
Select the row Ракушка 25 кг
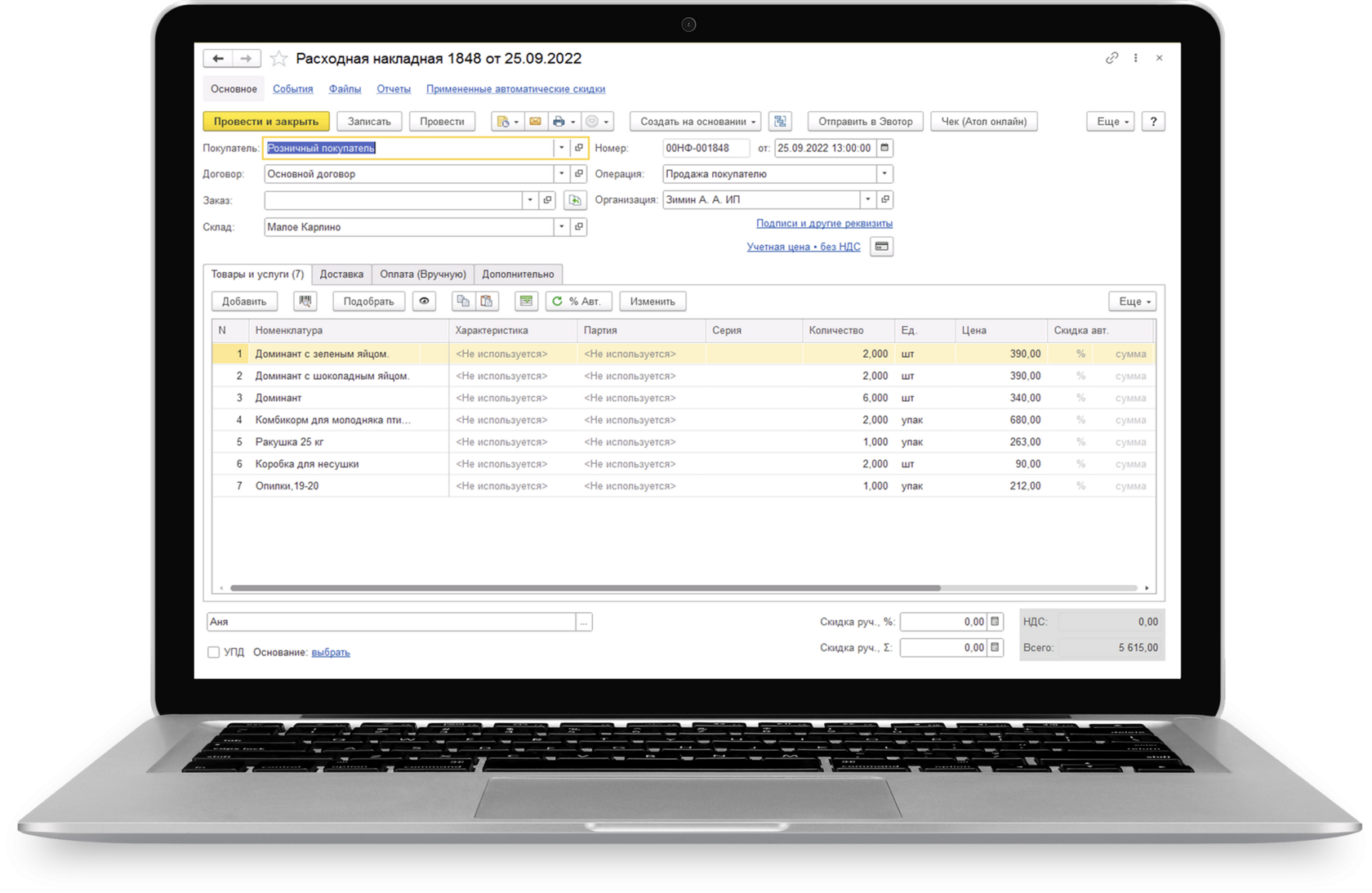(x=684, y=442)
